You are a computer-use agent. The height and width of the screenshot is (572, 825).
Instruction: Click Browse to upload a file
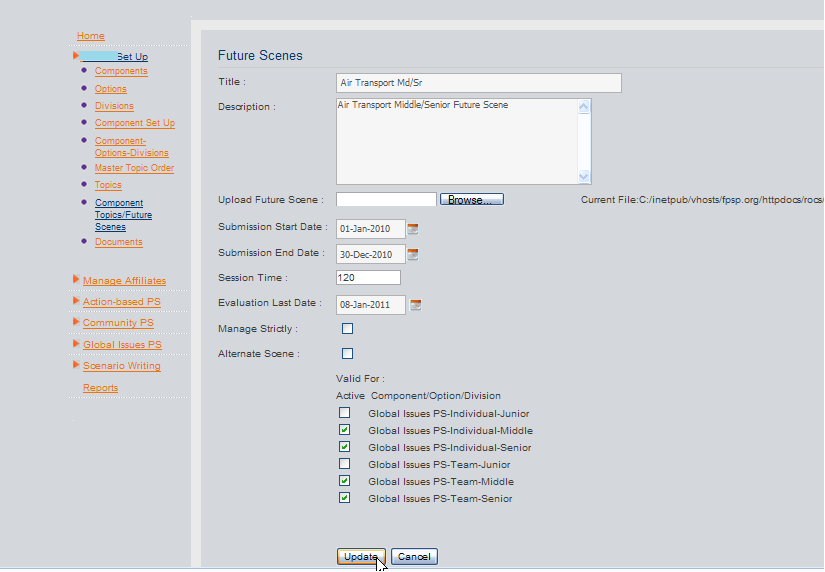pyautogui.click(x=471, y=200)
